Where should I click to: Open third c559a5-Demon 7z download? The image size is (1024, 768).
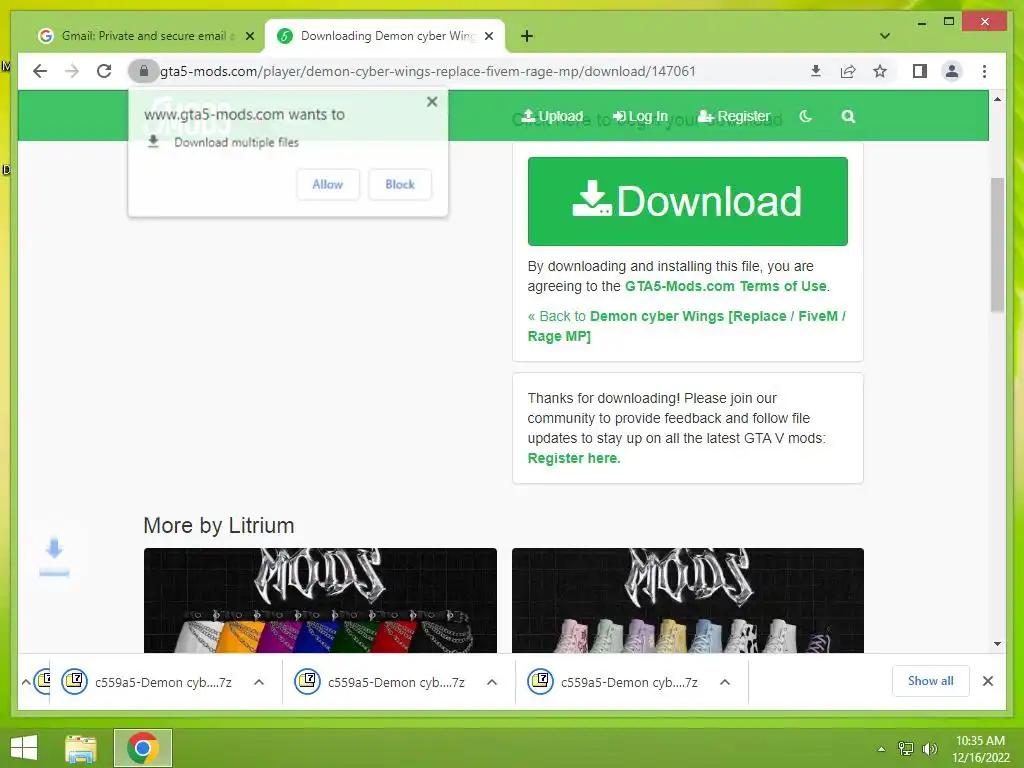pos(613,682)
